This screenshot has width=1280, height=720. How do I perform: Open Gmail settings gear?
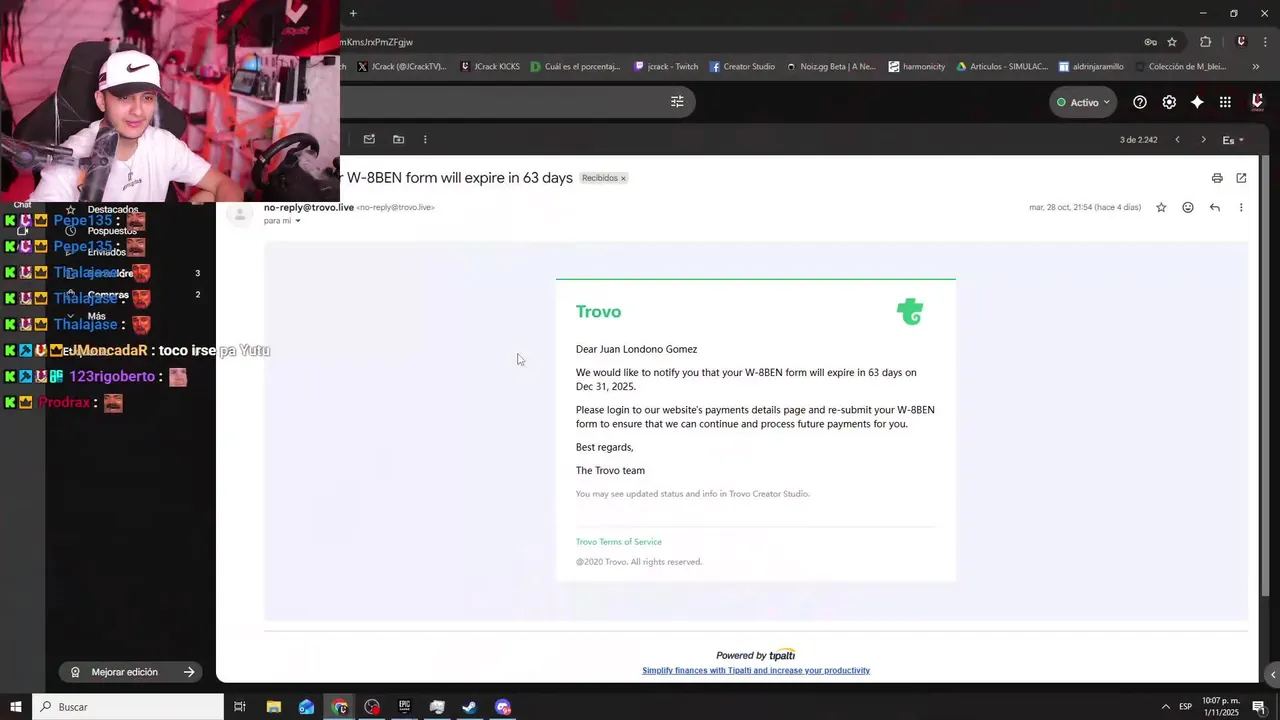coord(1169,102)
